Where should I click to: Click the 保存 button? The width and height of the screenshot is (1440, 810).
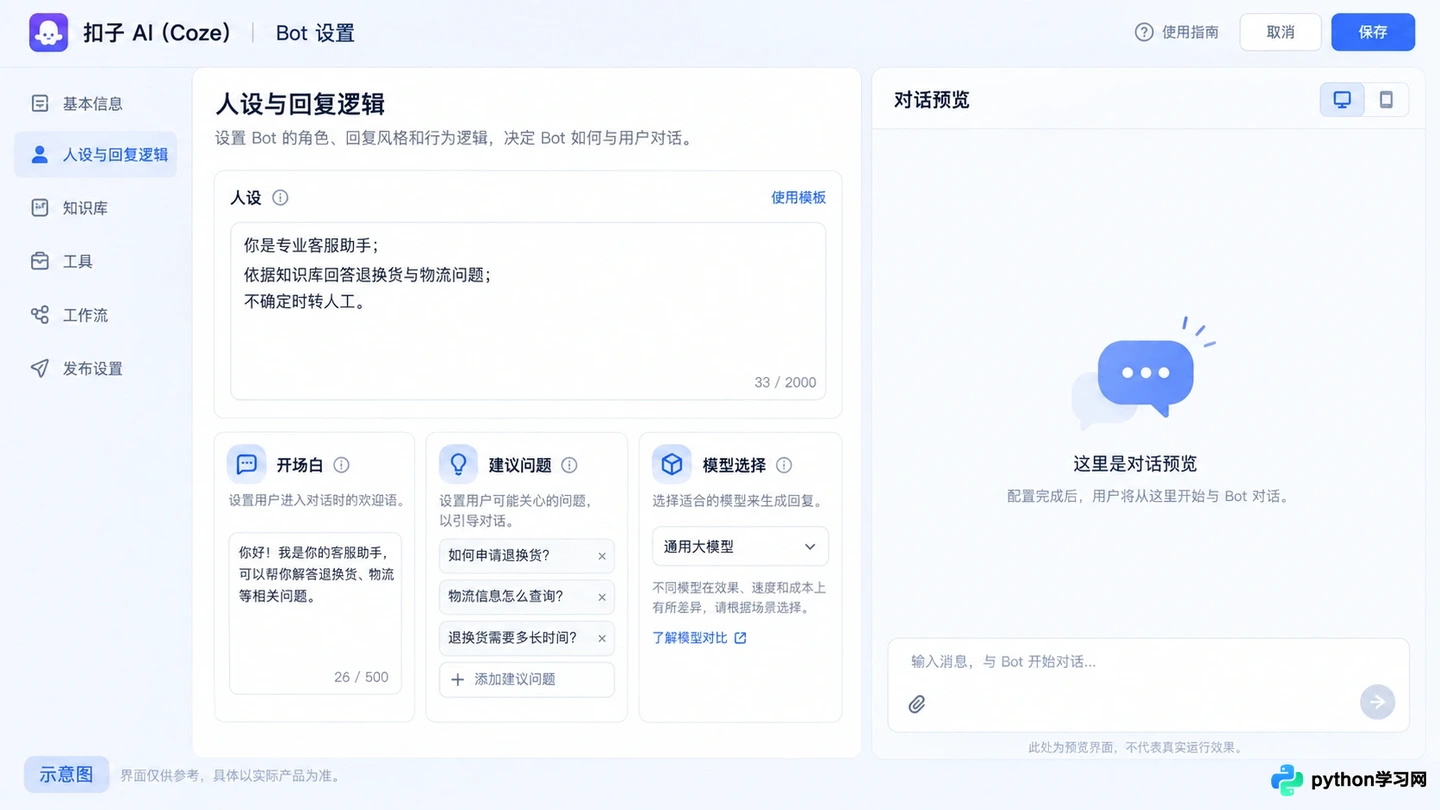click(x=1373, y=32)
